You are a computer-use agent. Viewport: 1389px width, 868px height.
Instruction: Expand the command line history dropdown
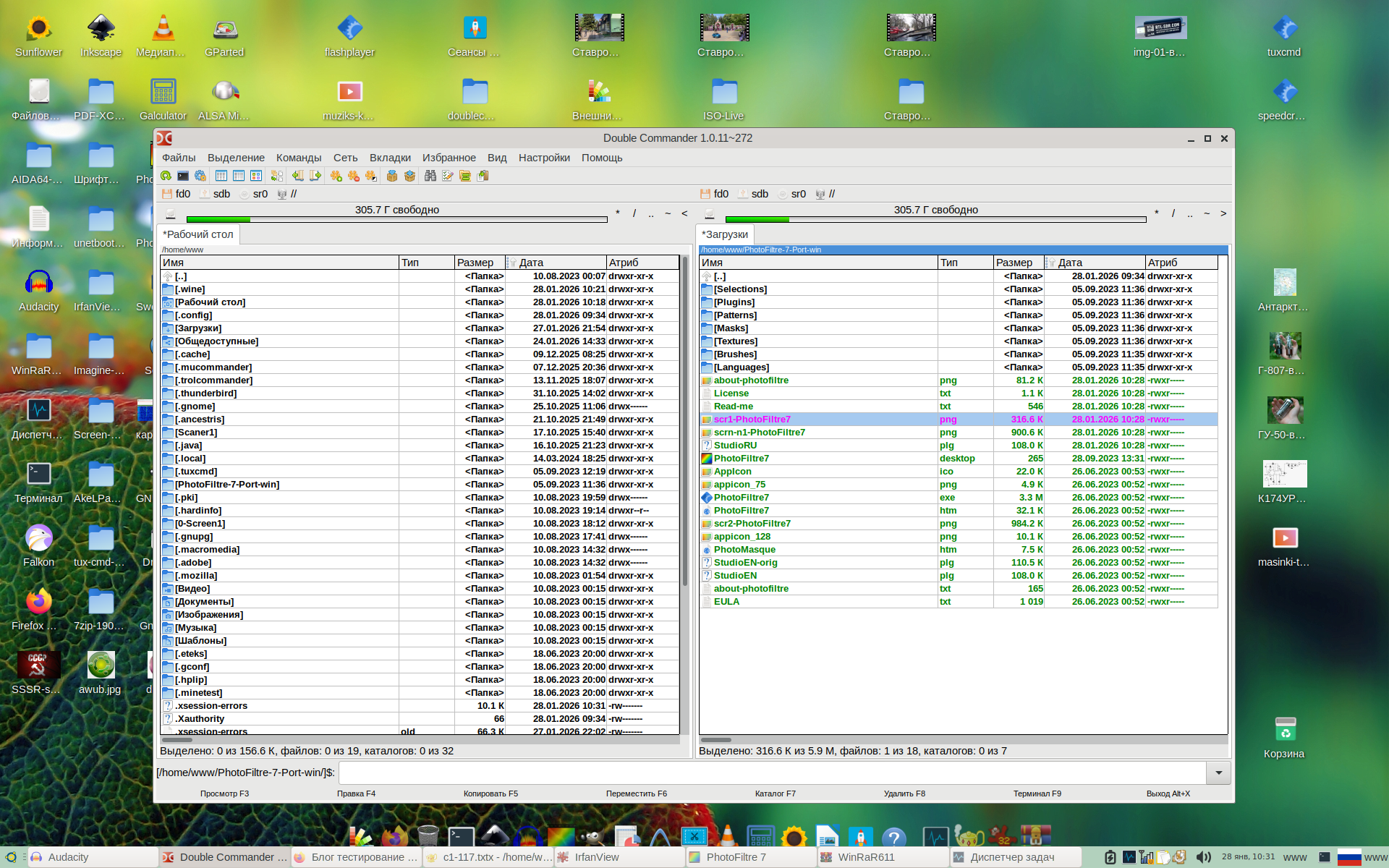(1218, 773)
